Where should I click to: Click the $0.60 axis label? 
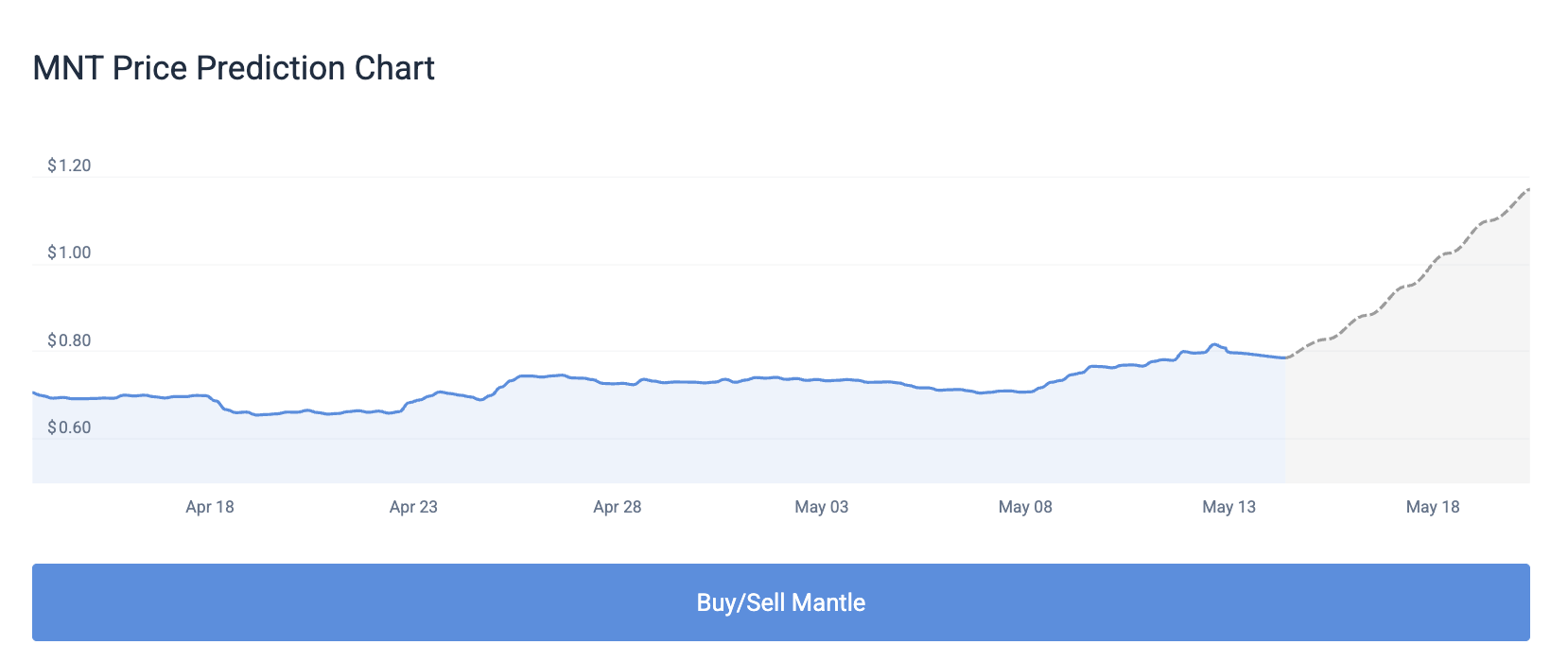70,427
